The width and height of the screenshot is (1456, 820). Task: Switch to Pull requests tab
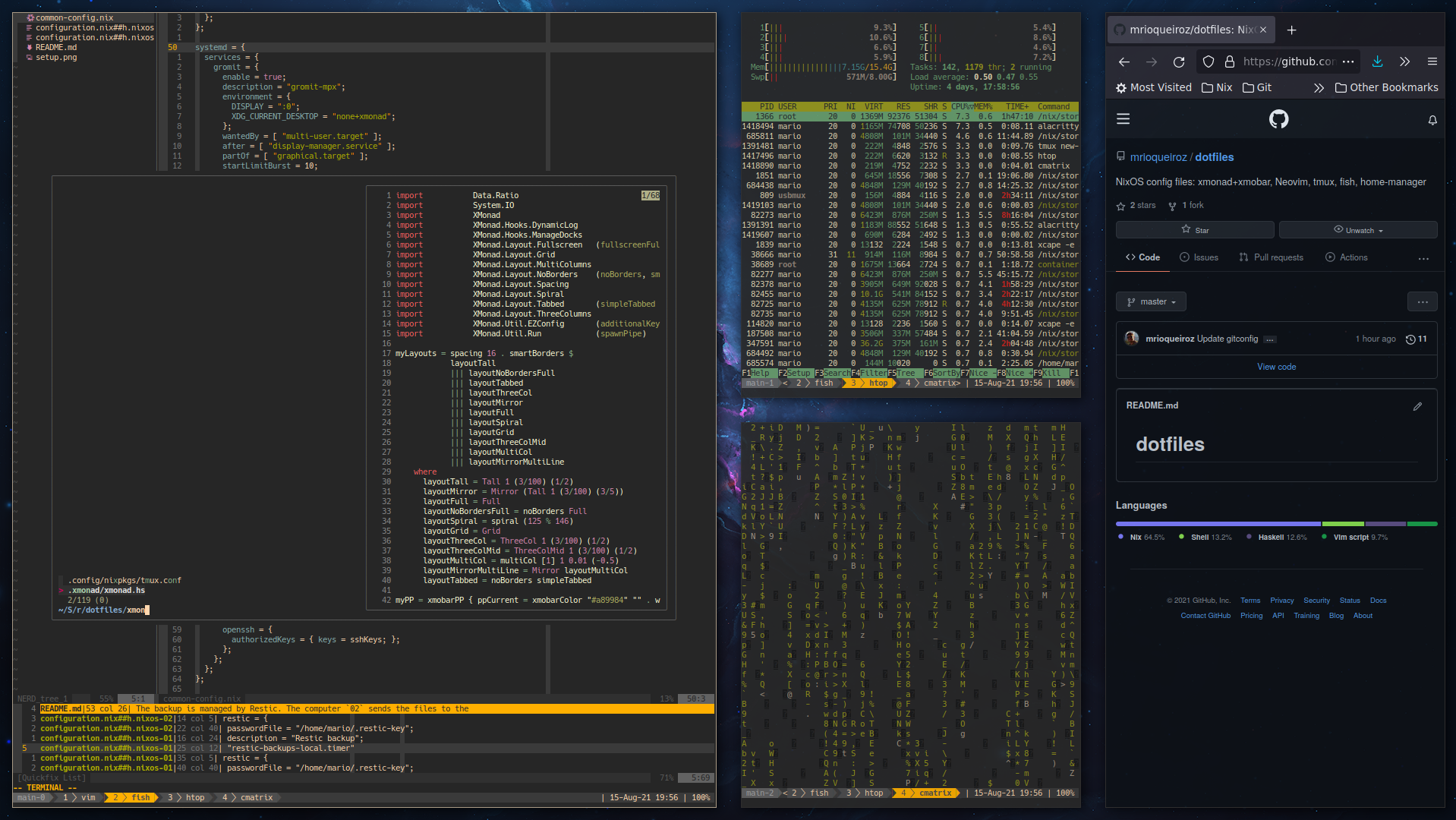pyautogui.click(x=1271, y=258)
